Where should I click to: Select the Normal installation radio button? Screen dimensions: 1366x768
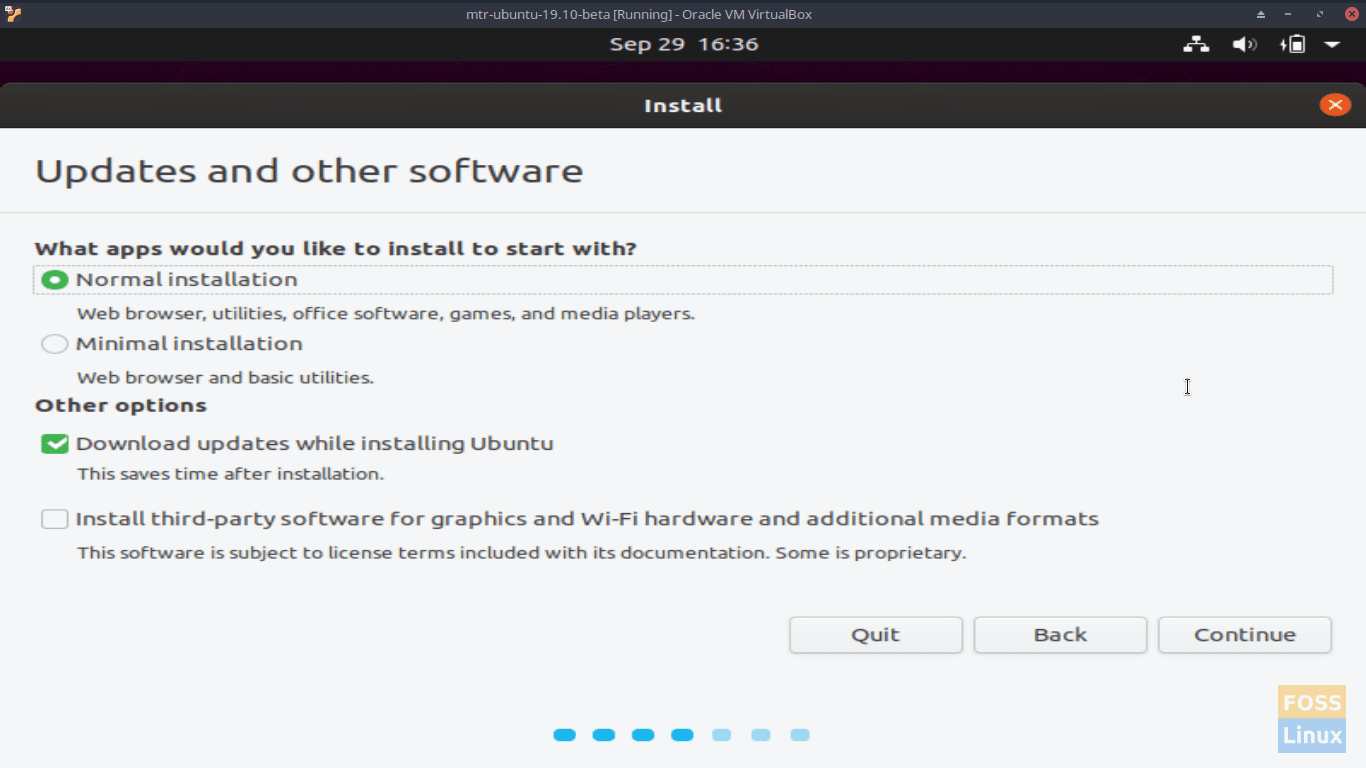[55, 280]
